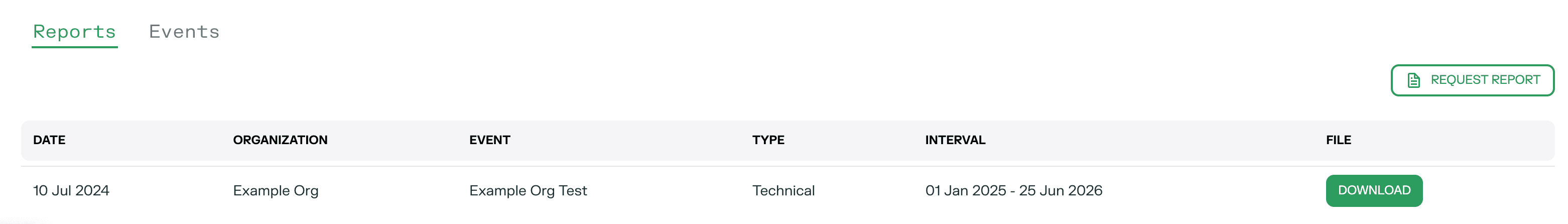Select the Example Org organization cell
Screen dimensions: 1568x224
pyautogui.click(x=276, y=190)
